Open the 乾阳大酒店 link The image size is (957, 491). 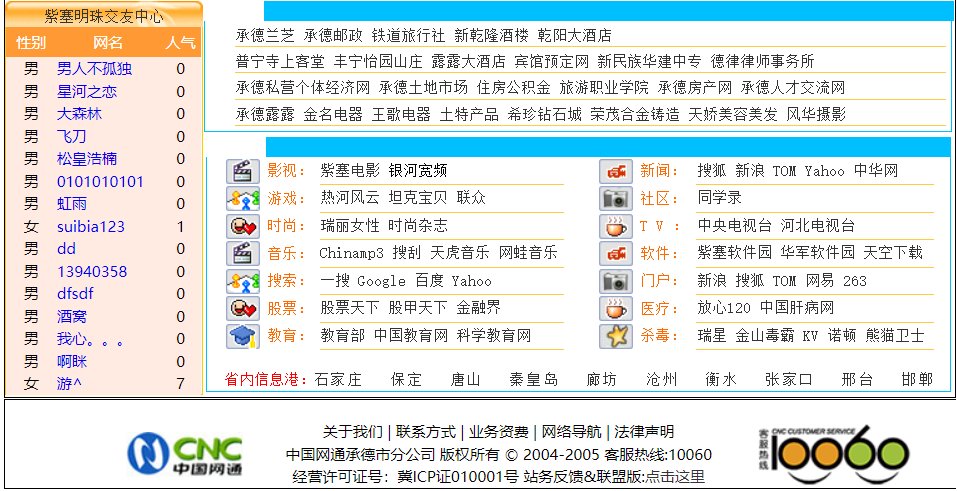pos(574,35)
